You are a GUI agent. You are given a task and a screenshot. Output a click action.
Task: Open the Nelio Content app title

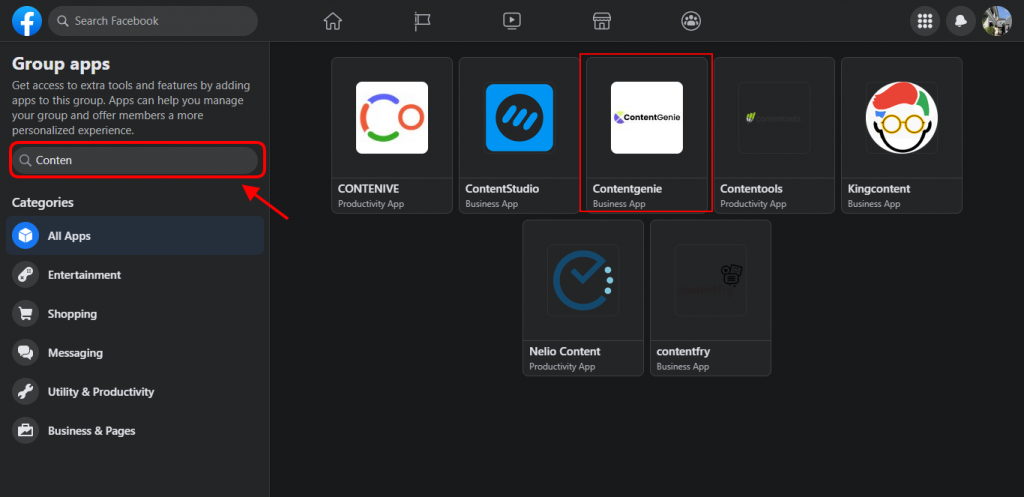(564, 351)
